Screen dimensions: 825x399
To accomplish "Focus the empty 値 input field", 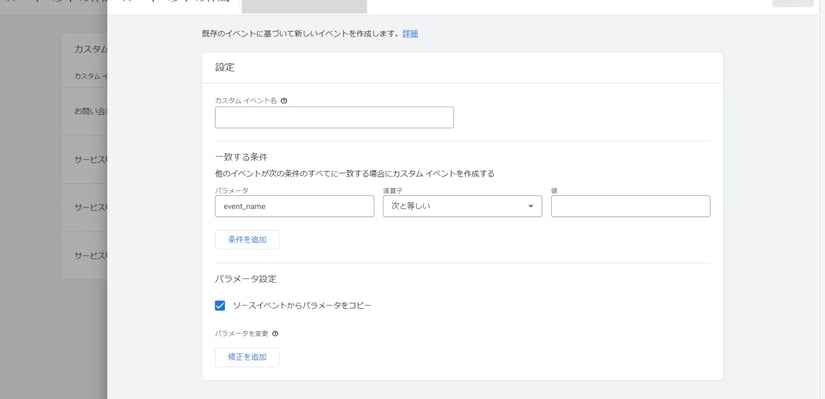I will 631,206.
